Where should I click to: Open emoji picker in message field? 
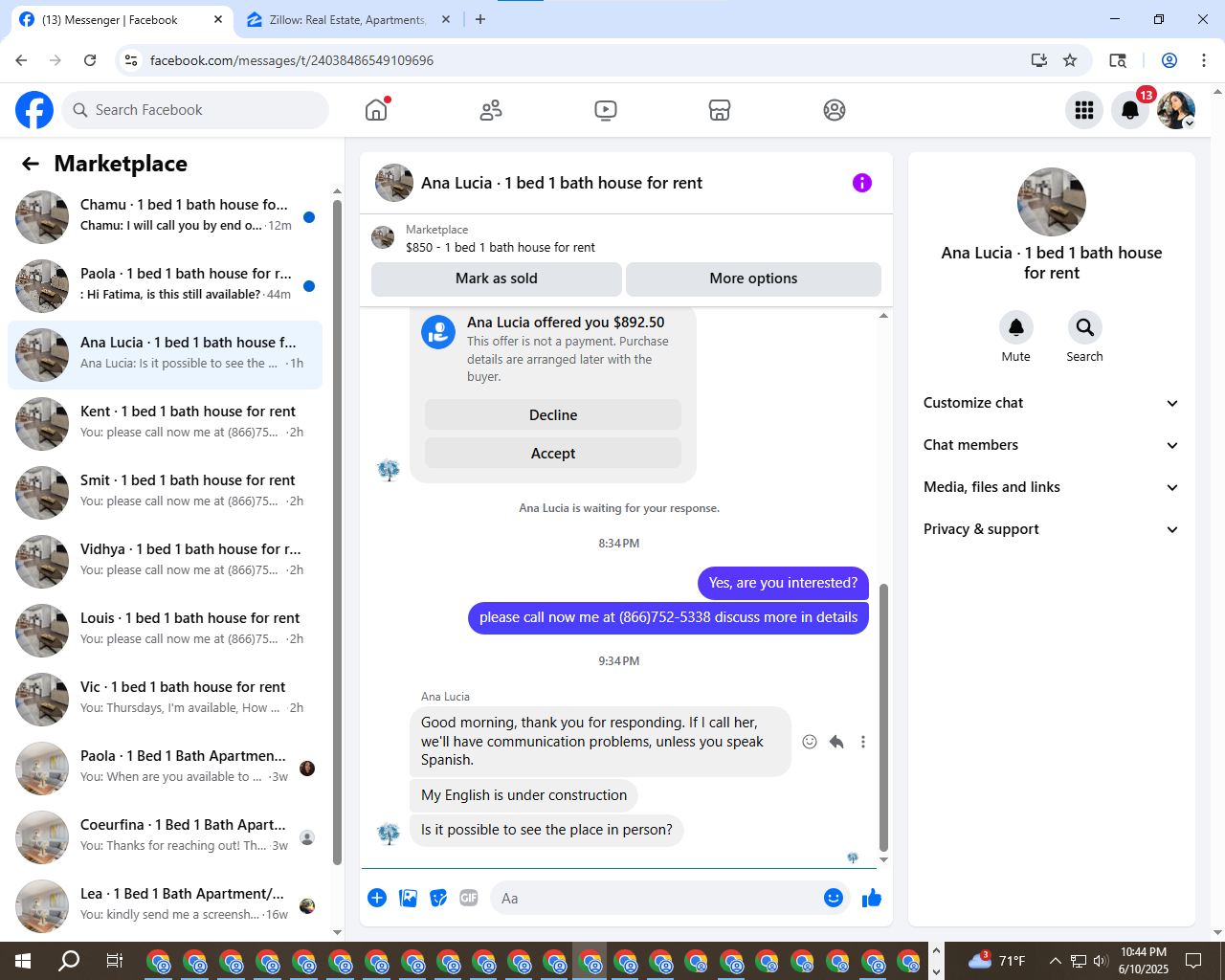[x=834, y=898]
